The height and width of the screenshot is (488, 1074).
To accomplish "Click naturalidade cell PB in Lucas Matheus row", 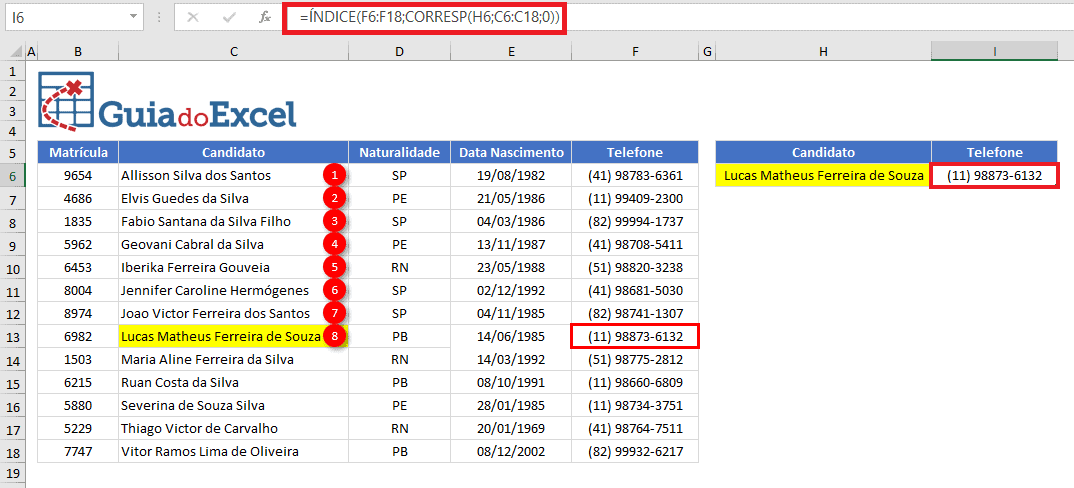I will pos(399,337).
